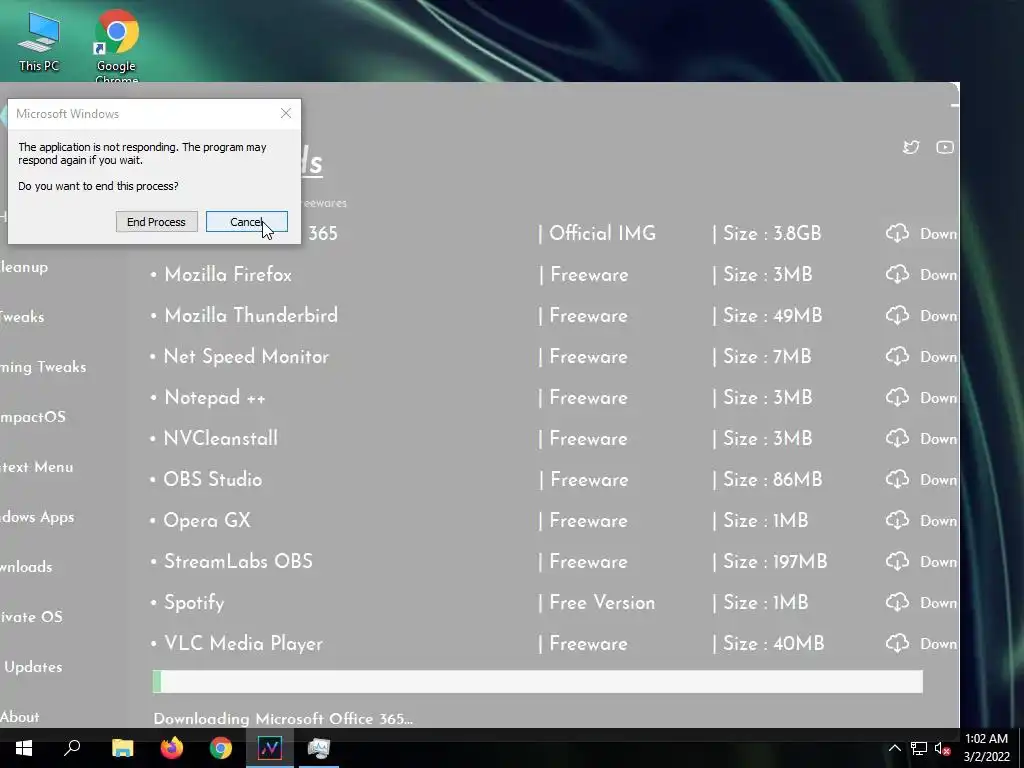Switch to the monitor app taskbar icon
This screenshot has width=1024, height=768.
tap(319, 748)
